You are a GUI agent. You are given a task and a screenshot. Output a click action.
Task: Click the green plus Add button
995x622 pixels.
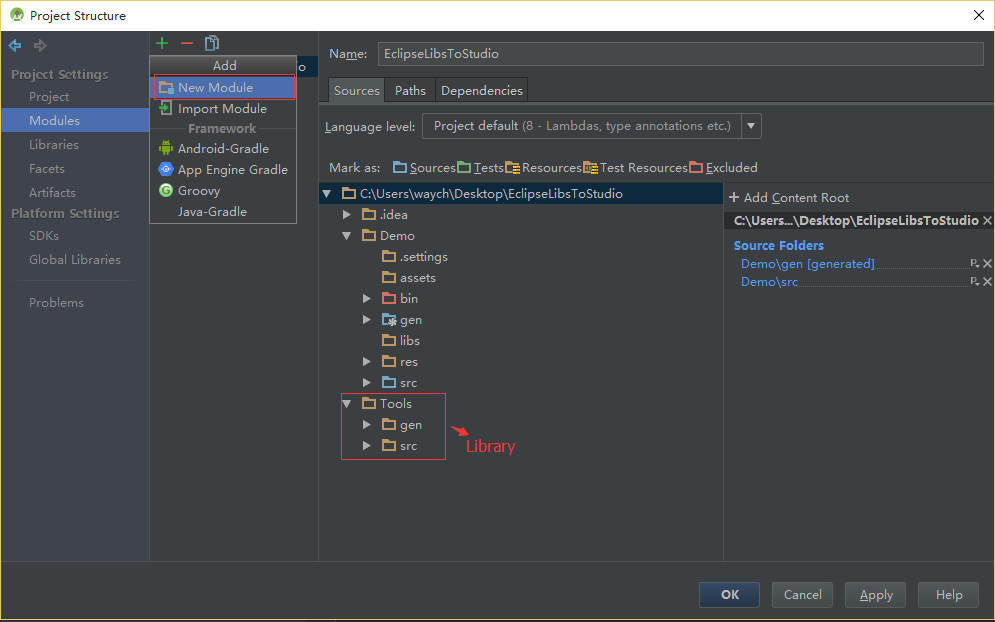pyautogui.click(x=162, y=43)
